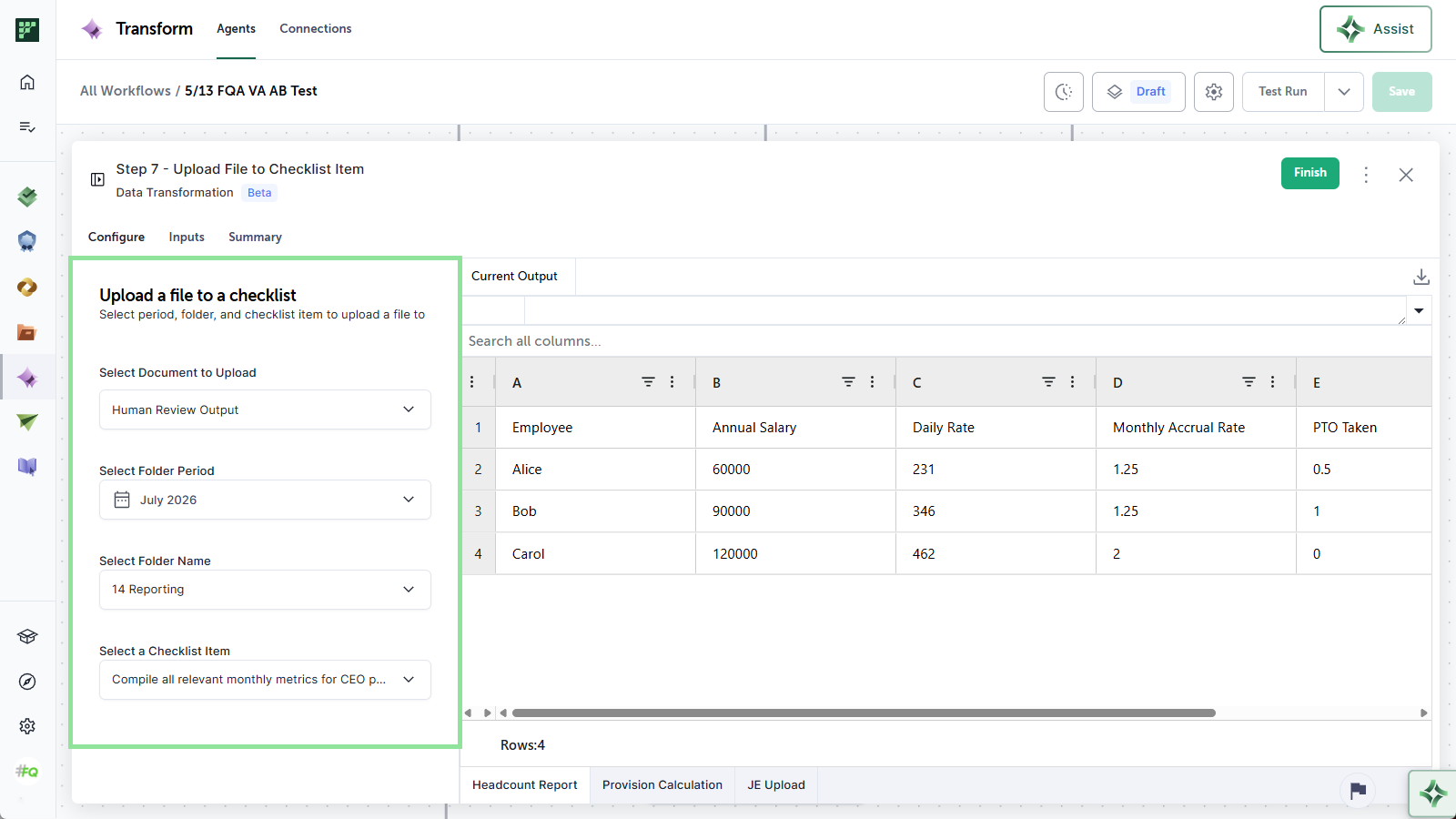Image resolution: width=1456 pixels, height=819 pixels.
Task: Open column B options menu
Action: (873, 382)
